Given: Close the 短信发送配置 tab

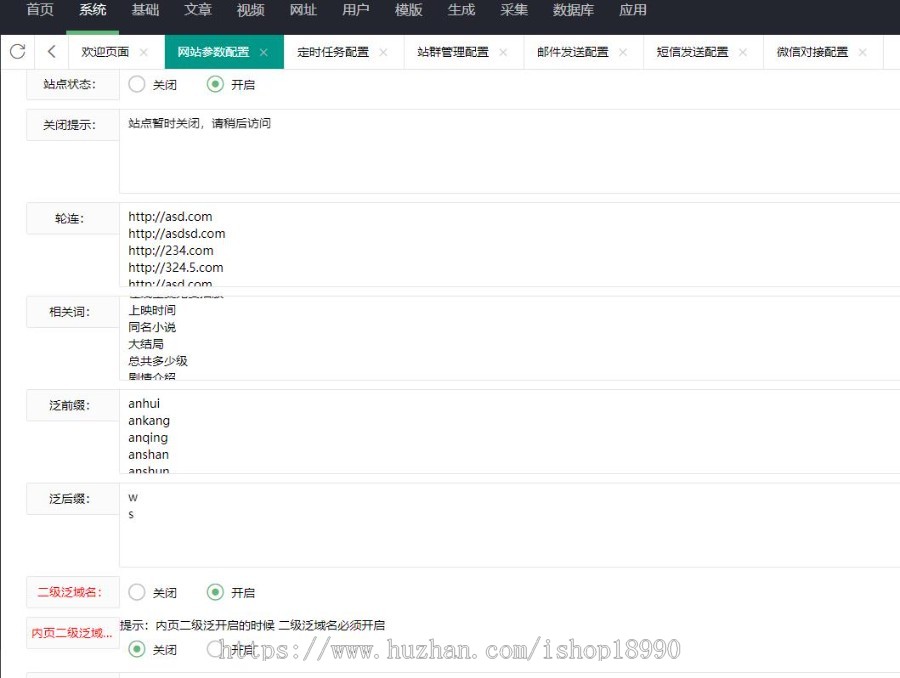Looking at the screenshot, I should [x=743, y=52].
